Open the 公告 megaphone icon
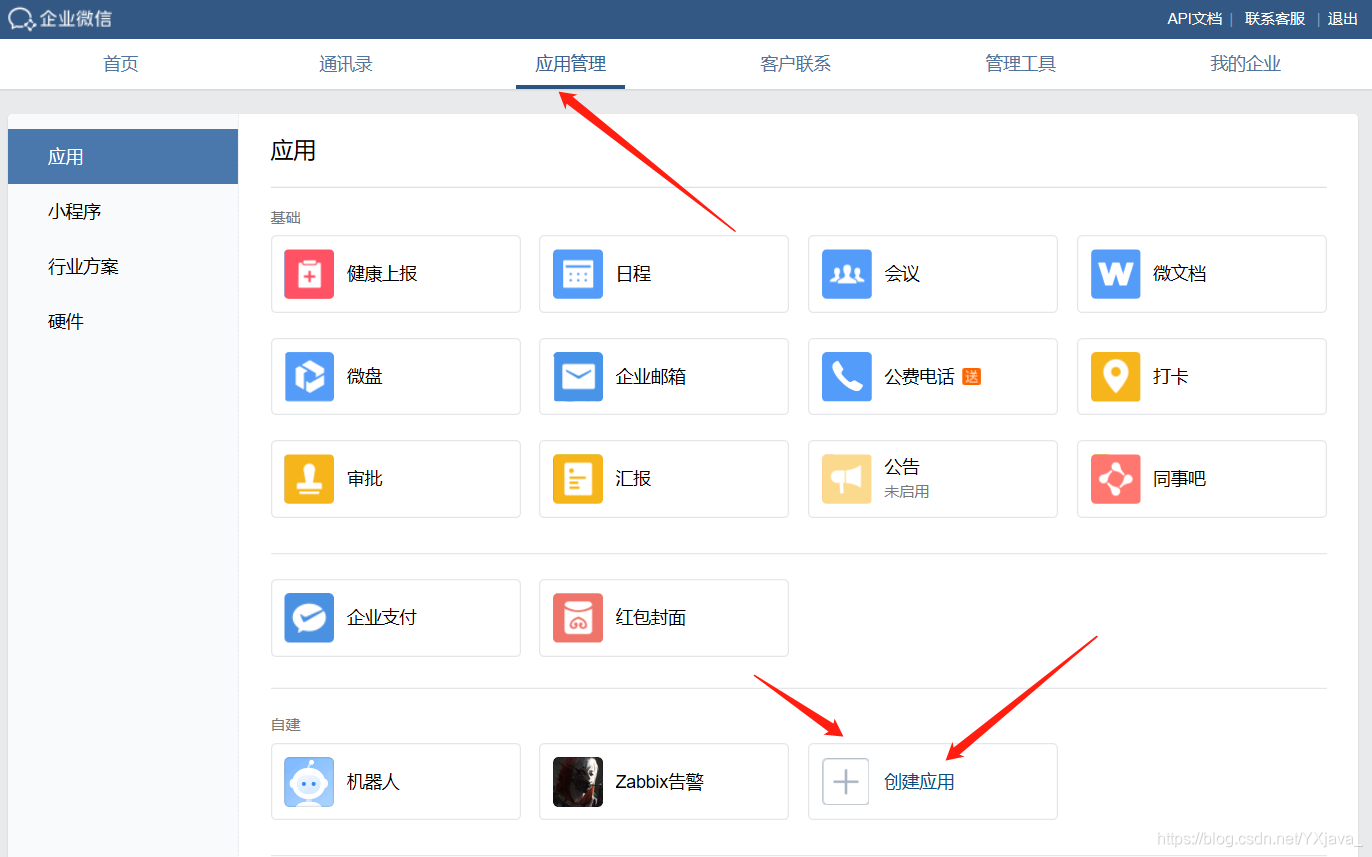The width and height of the screenshot is (1372, 857). coord(847,479)
